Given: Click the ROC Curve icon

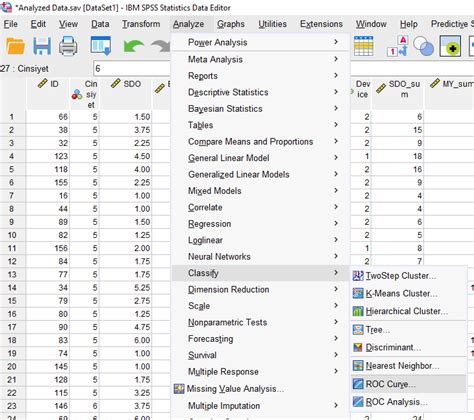Looking at the screenshot, I should (358, 384).
